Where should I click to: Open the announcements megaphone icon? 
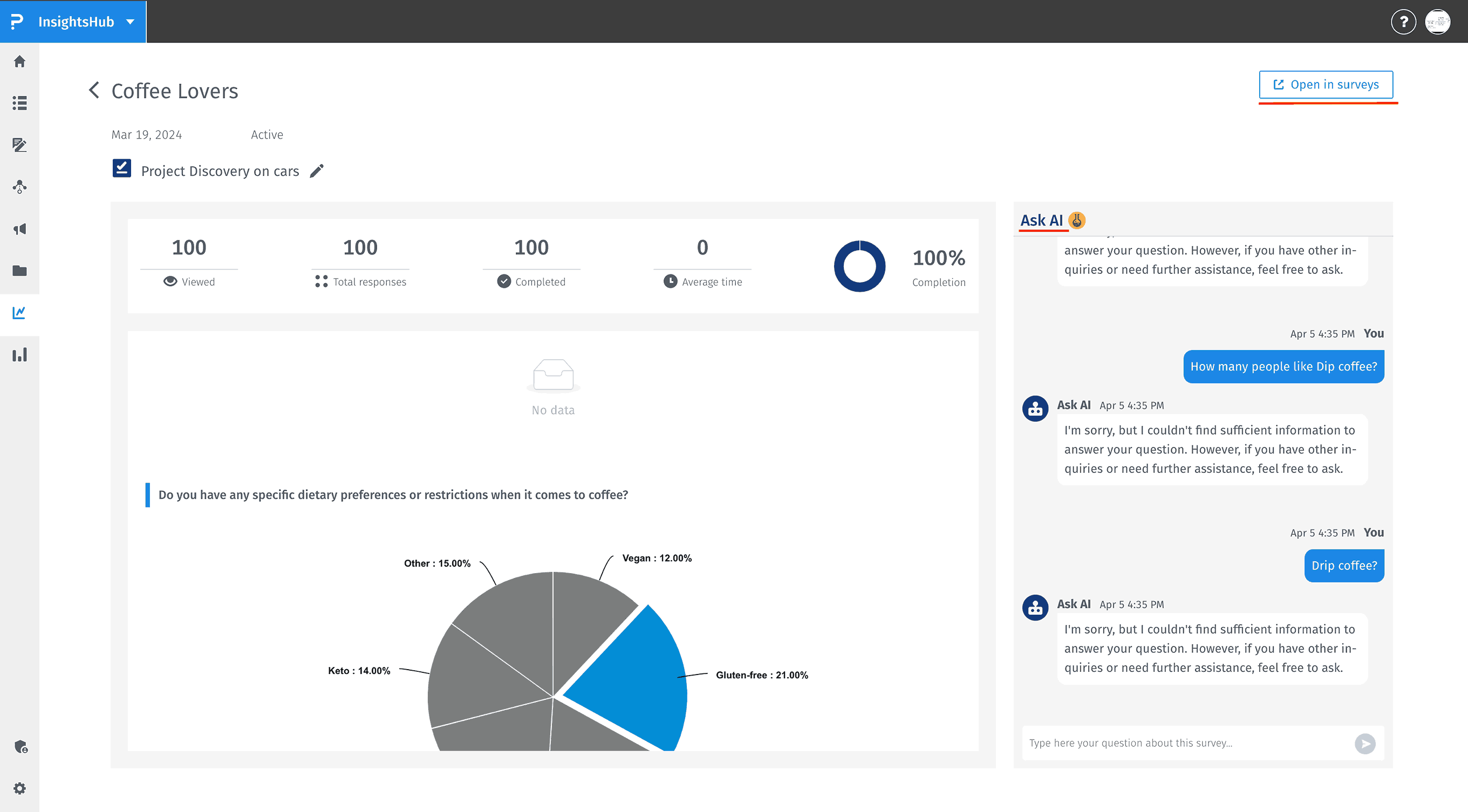pyautogui.click(x=19, y=228)
